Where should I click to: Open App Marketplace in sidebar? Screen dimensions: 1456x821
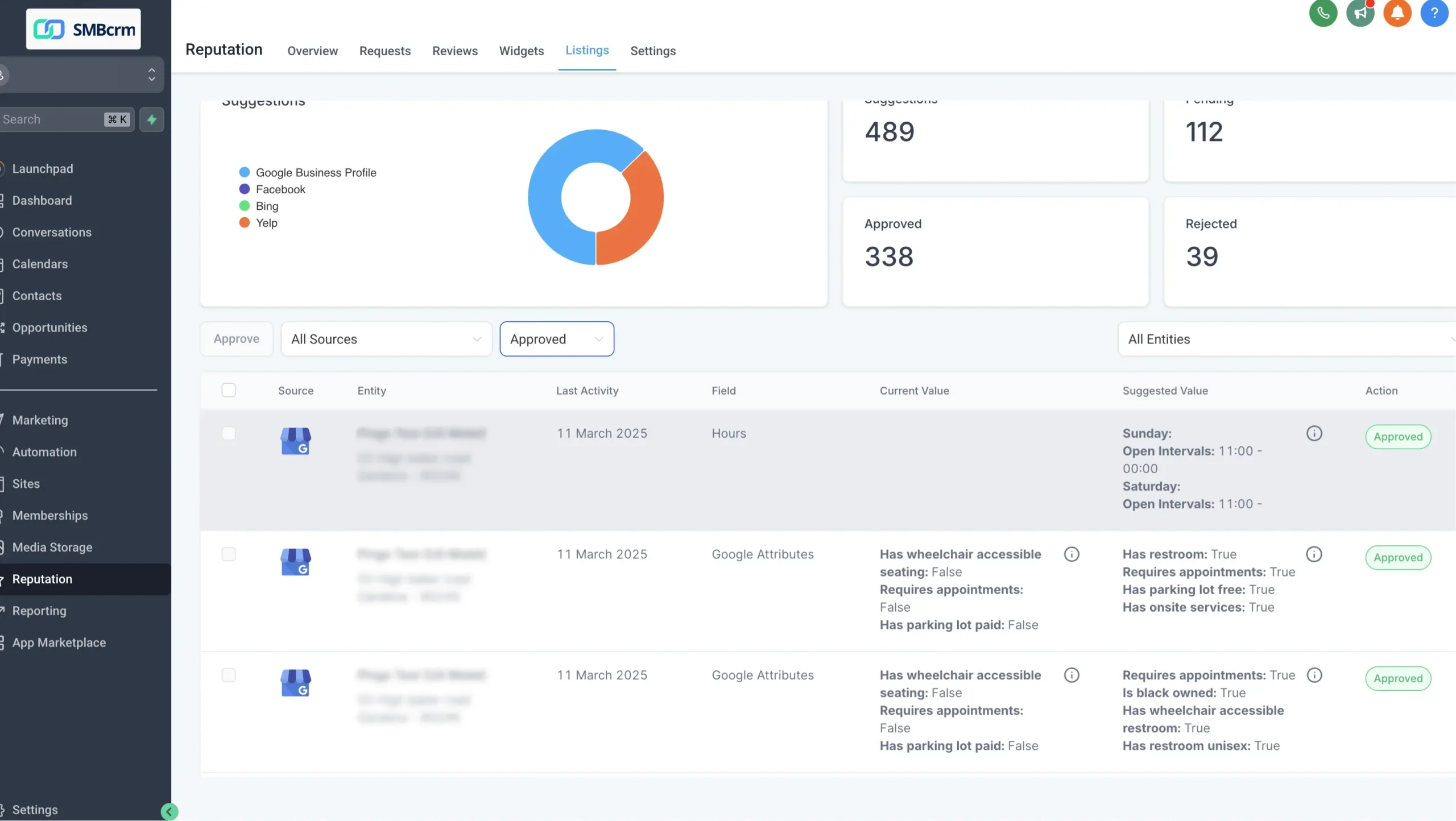pos(59,643)
